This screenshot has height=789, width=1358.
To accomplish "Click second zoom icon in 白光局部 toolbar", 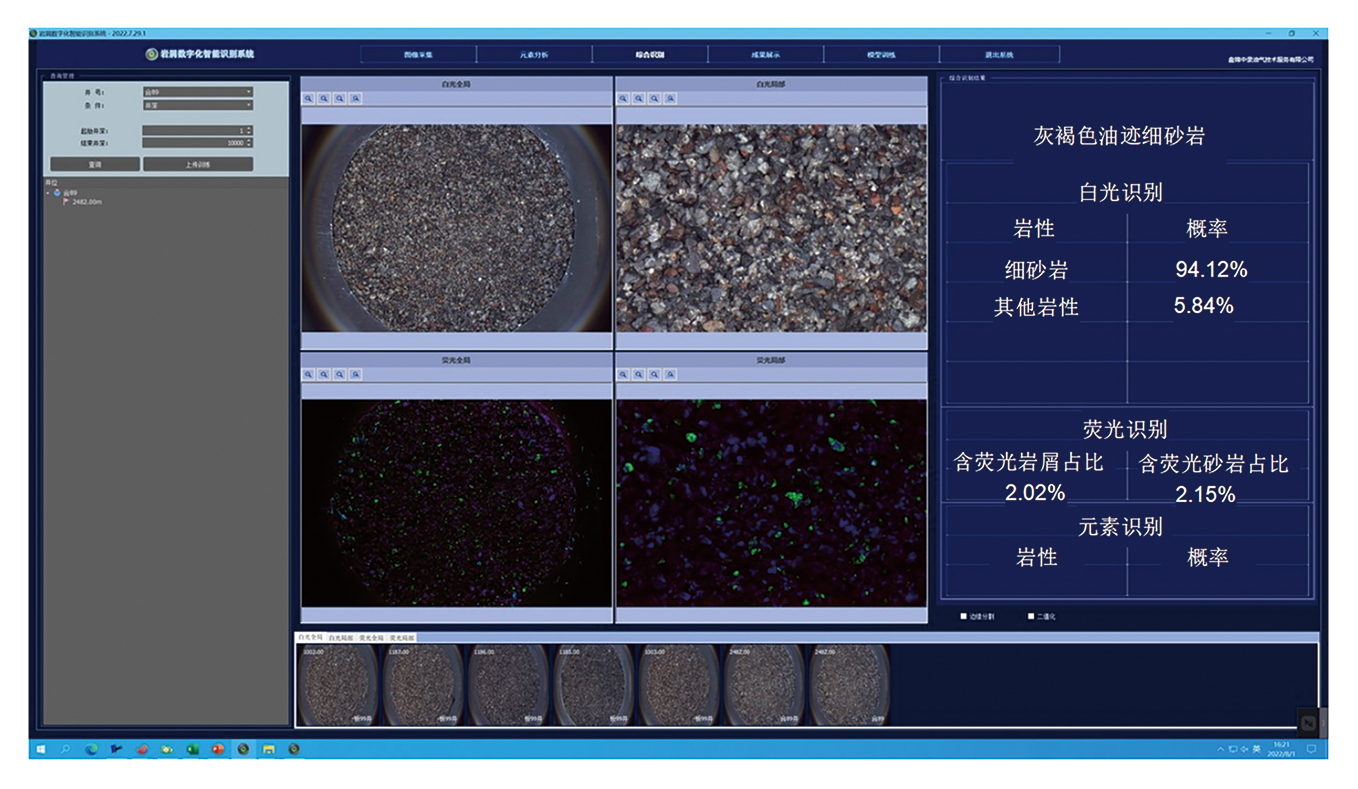I will 639,99.
